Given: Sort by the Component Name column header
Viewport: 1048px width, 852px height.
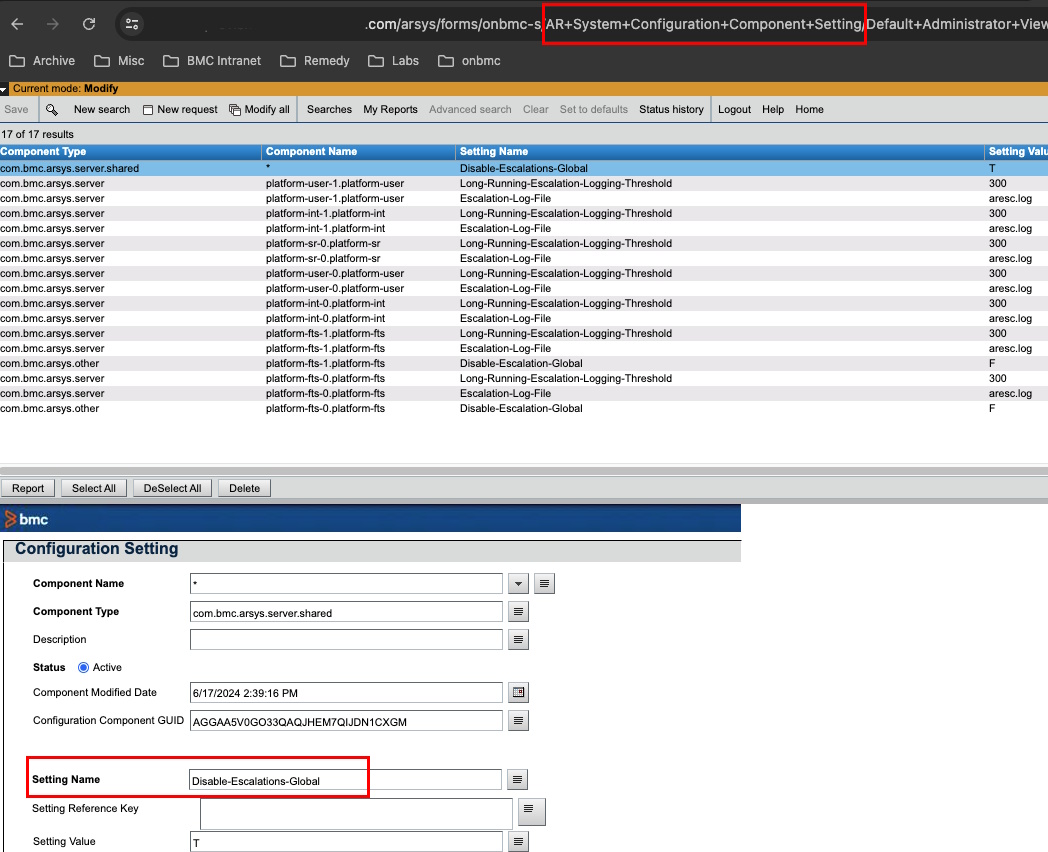Looking at the screenshot, I should (x=358, y=152).
